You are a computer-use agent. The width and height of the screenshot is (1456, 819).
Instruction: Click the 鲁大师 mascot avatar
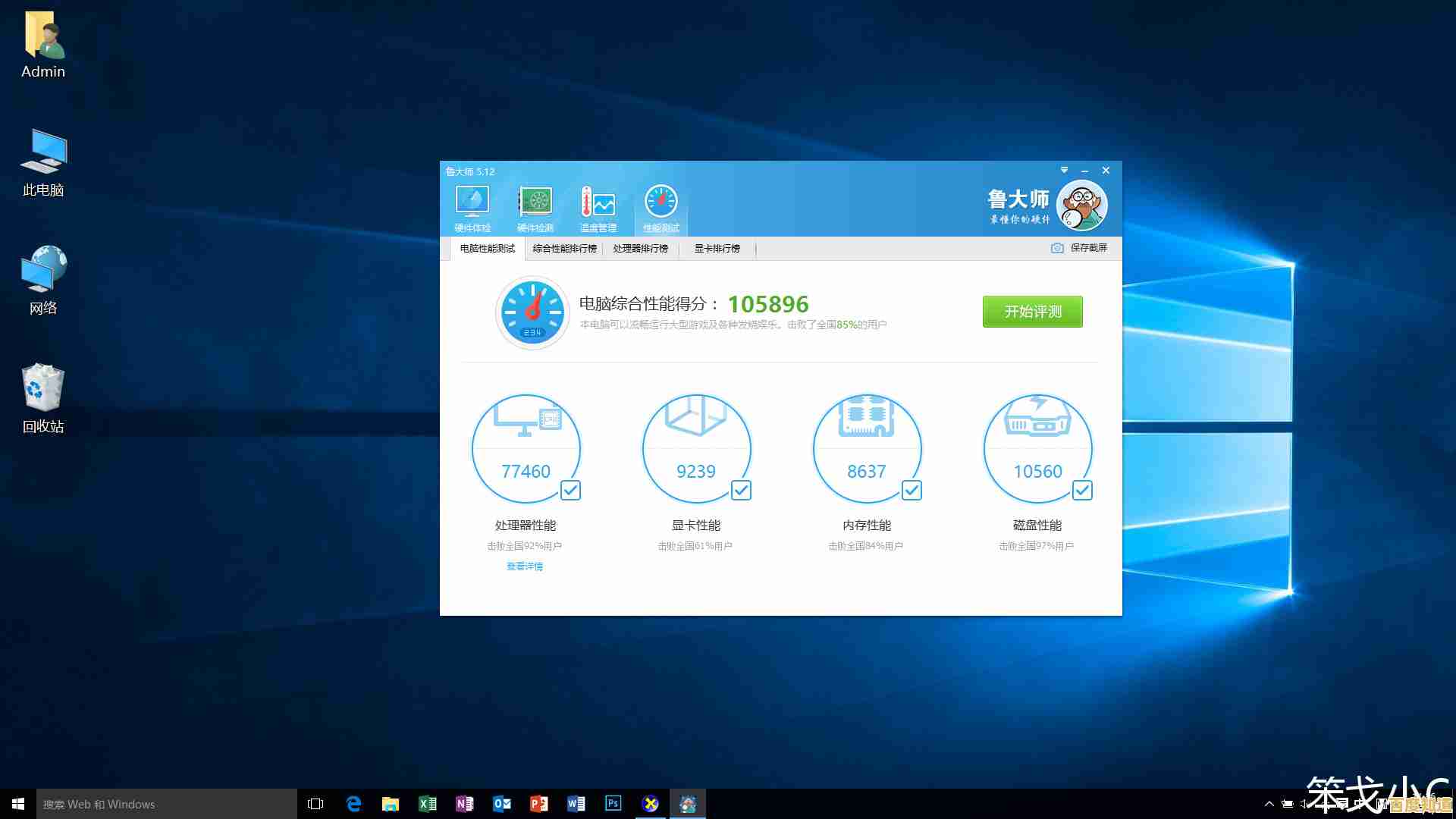pos(1081,206)
